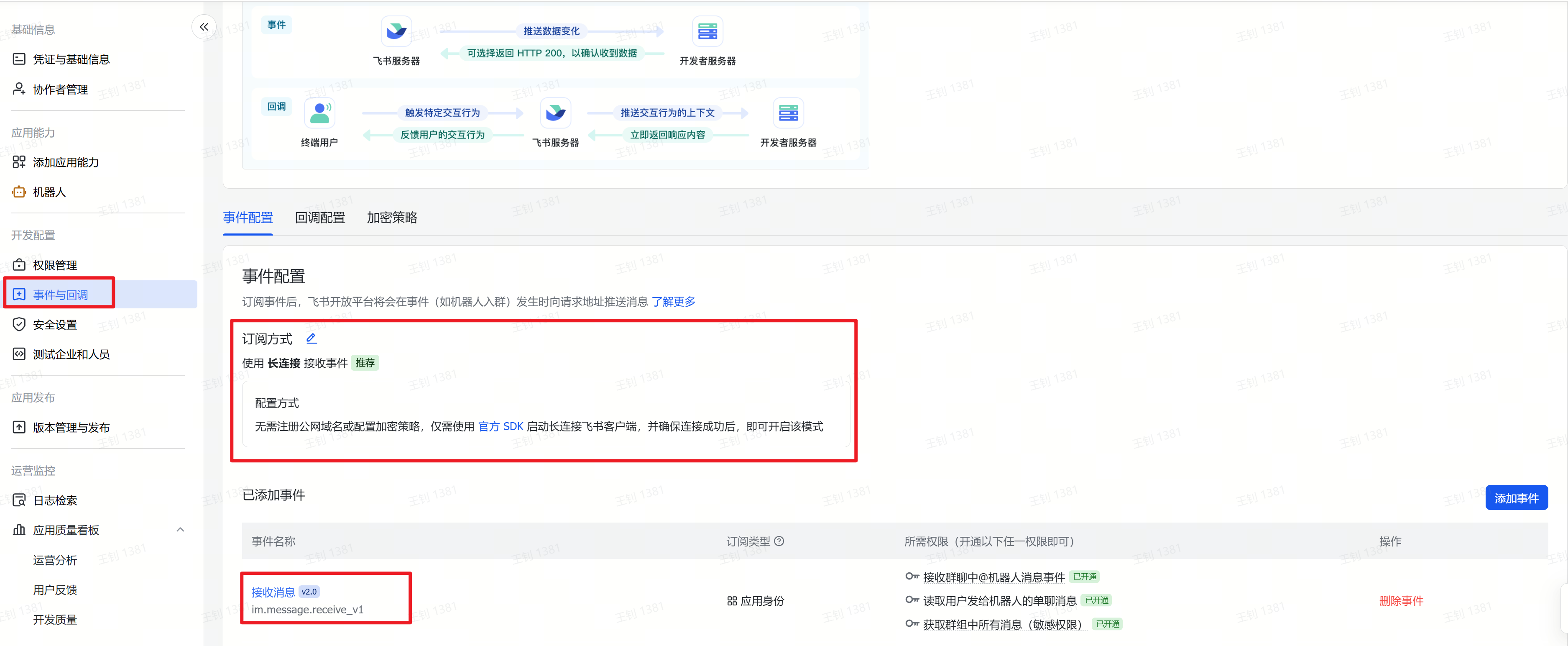Switch to the 加密策略 tab
1568x646 pixels.
point(392,218)
